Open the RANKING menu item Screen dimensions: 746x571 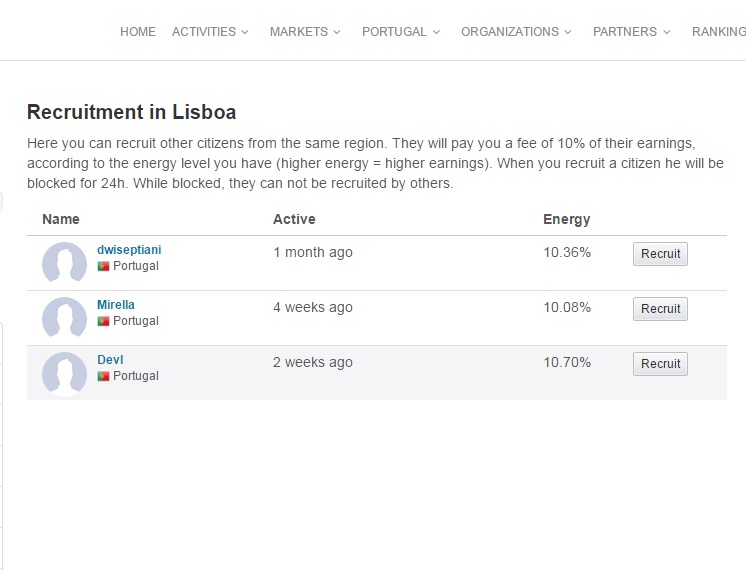718,32
